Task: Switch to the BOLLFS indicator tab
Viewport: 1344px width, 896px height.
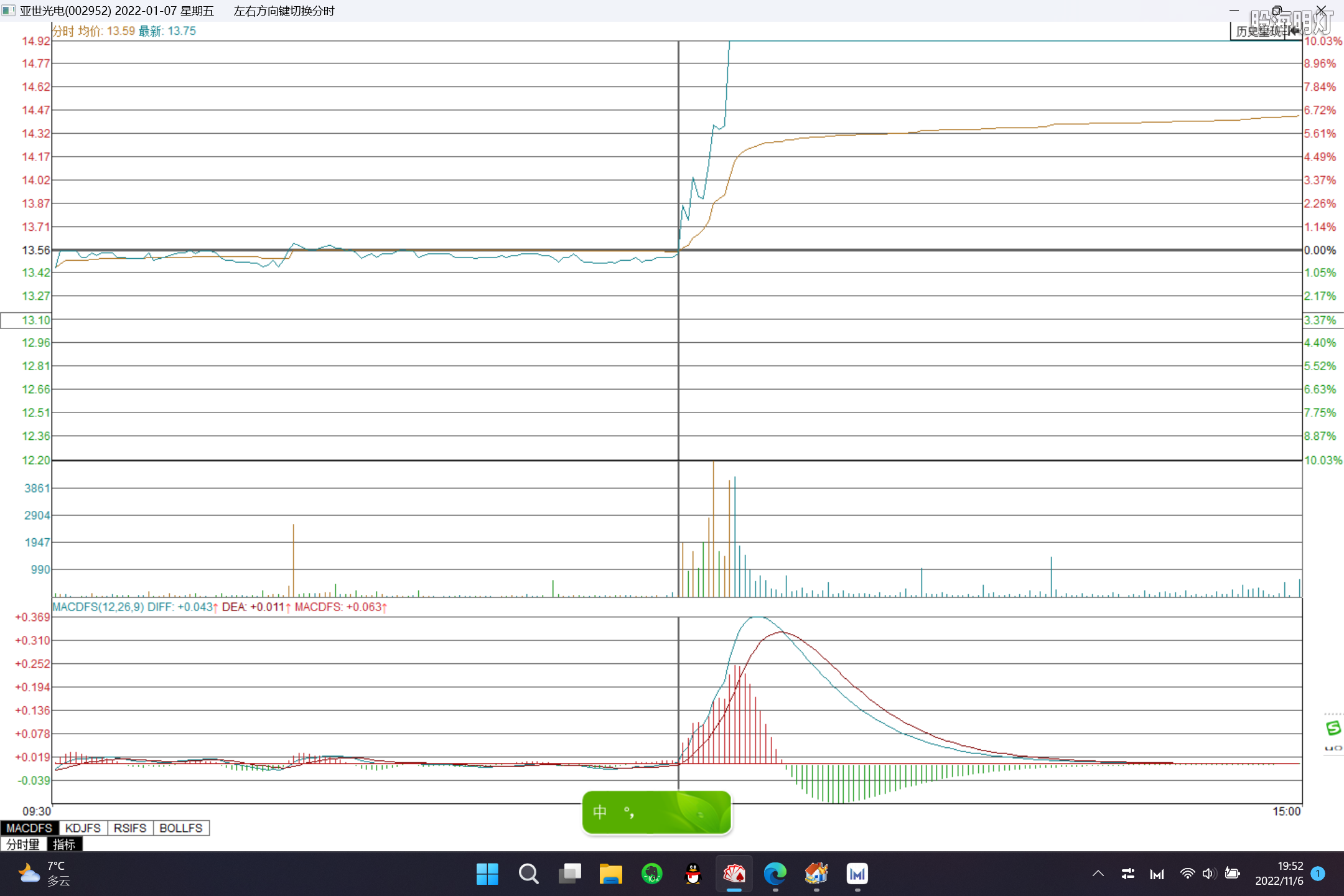Action: 181,828
